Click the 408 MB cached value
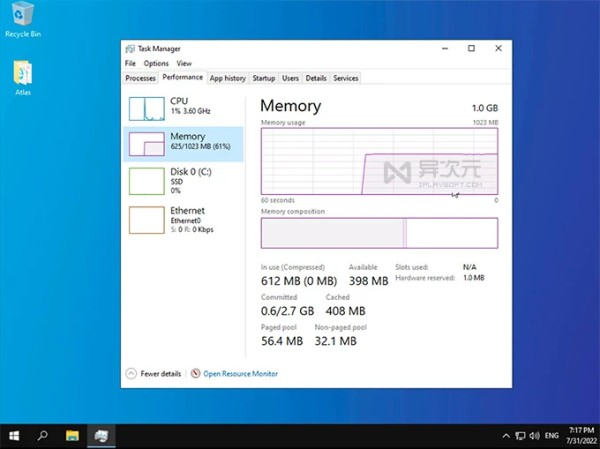The image size is (600, 449). point(346,311)
